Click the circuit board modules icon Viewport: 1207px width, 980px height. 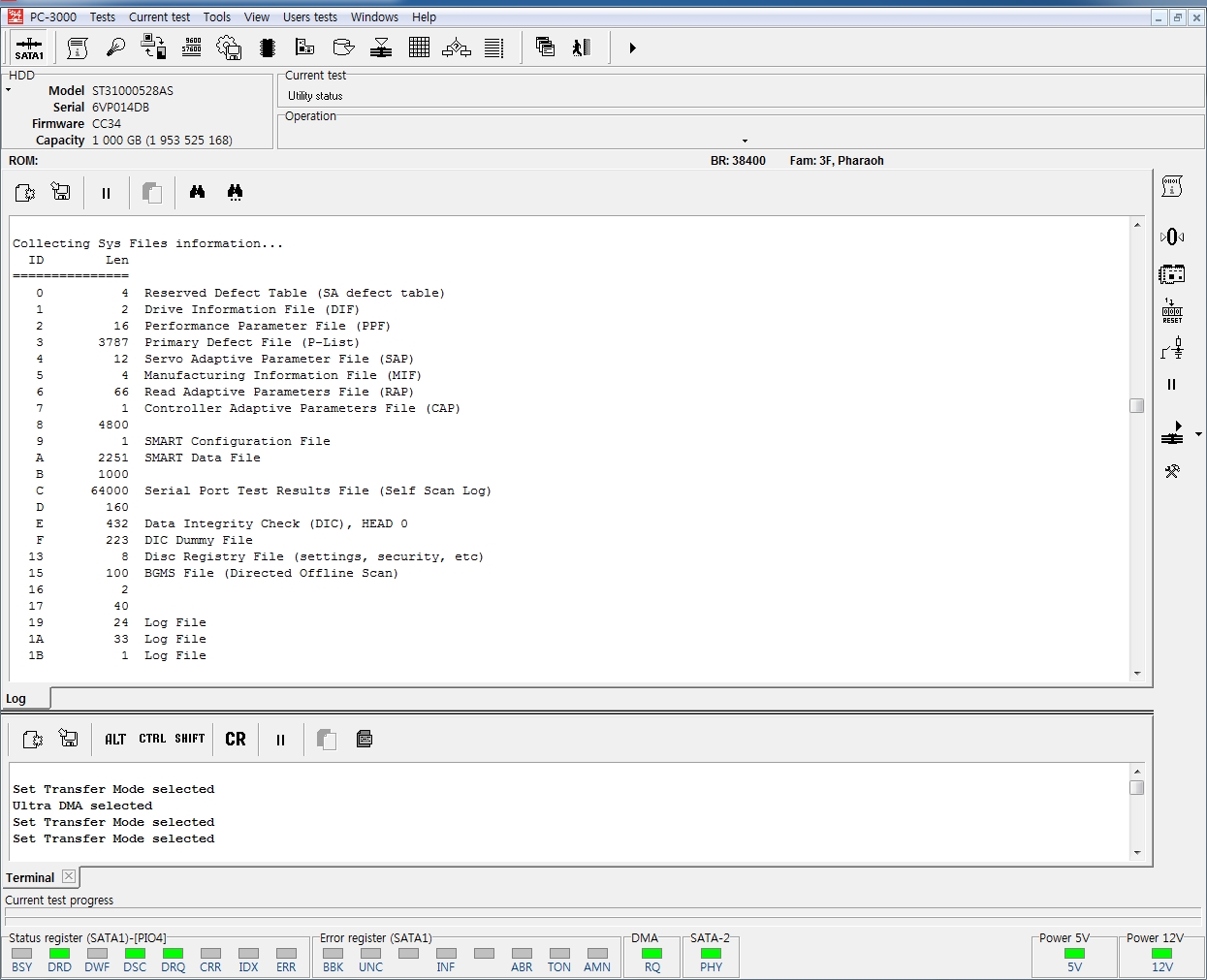[305, 47]
